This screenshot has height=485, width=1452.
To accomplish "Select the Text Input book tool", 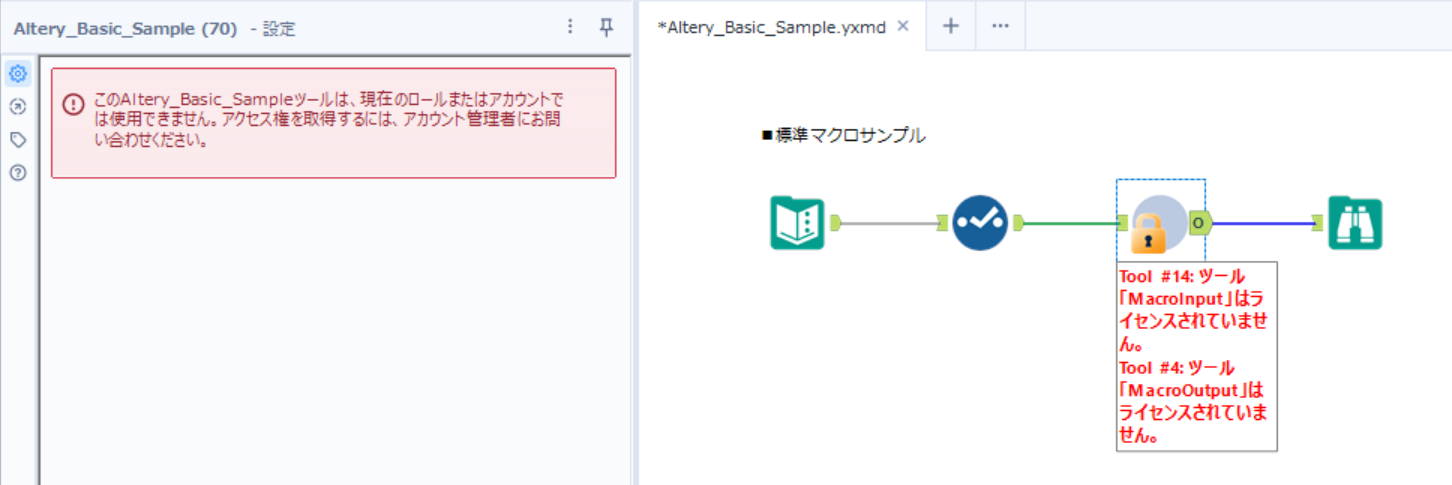I will pos(798,223).
